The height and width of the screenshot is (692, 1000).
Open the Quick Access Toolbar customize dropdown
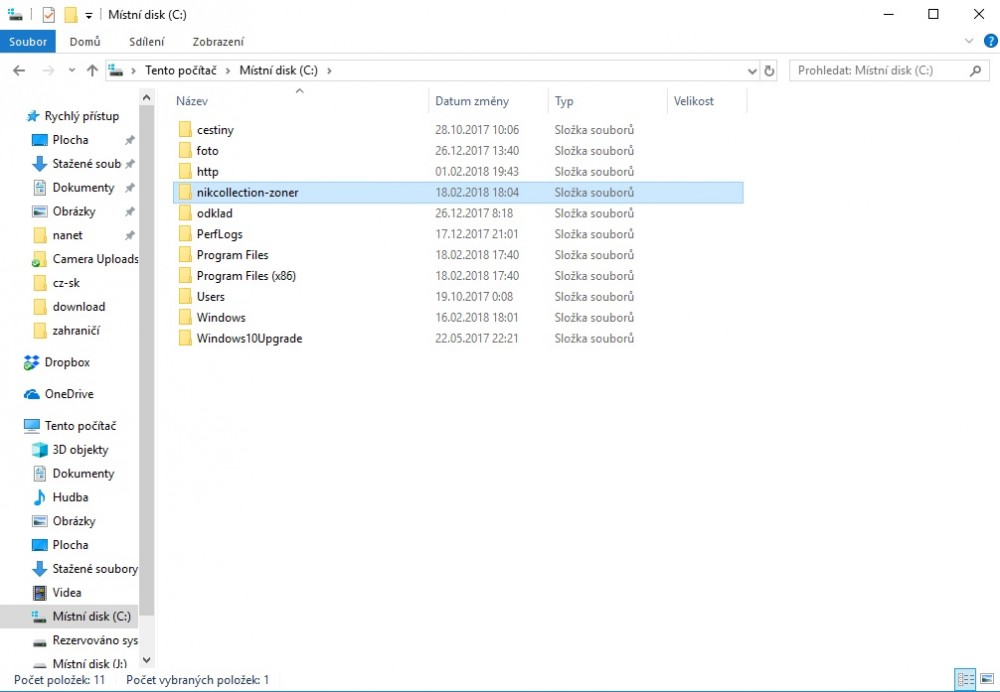point(89,15)
